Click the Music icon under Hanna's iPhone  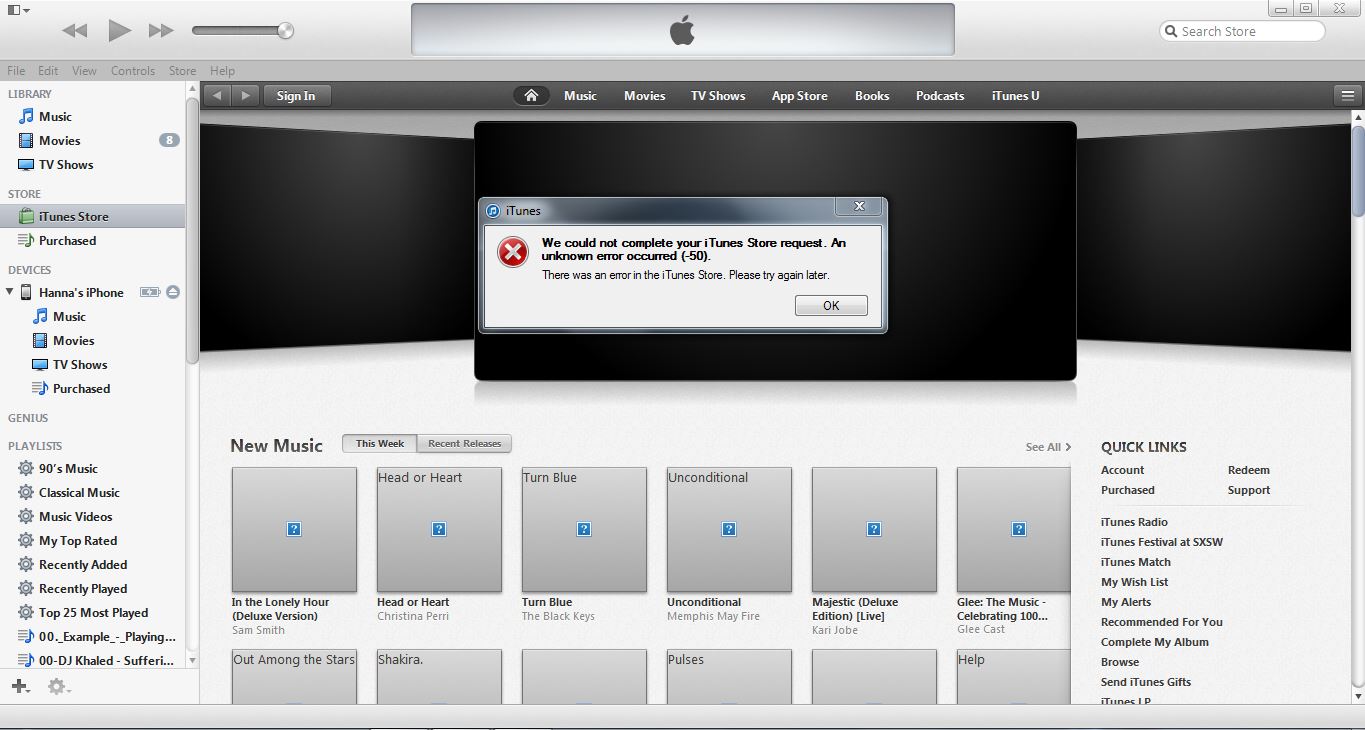[40, 317]
